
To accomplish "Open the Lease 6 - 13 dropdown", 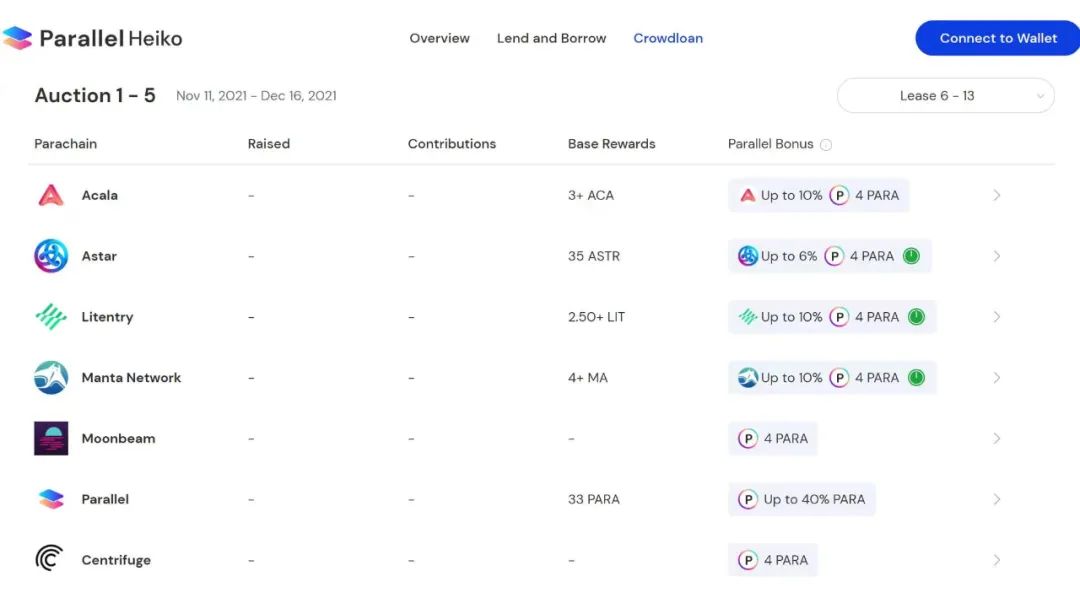I will pyautogui.click(x=945, y=96).
